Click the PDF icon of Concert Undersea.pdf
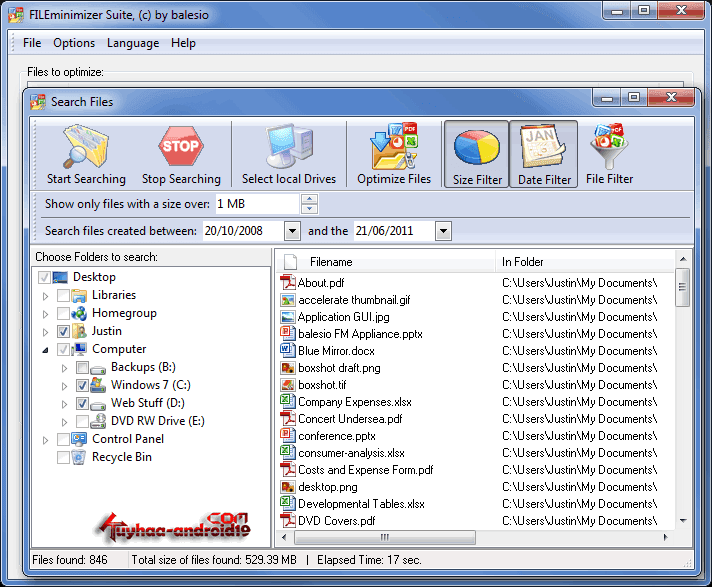 click(x=287, y=419)
